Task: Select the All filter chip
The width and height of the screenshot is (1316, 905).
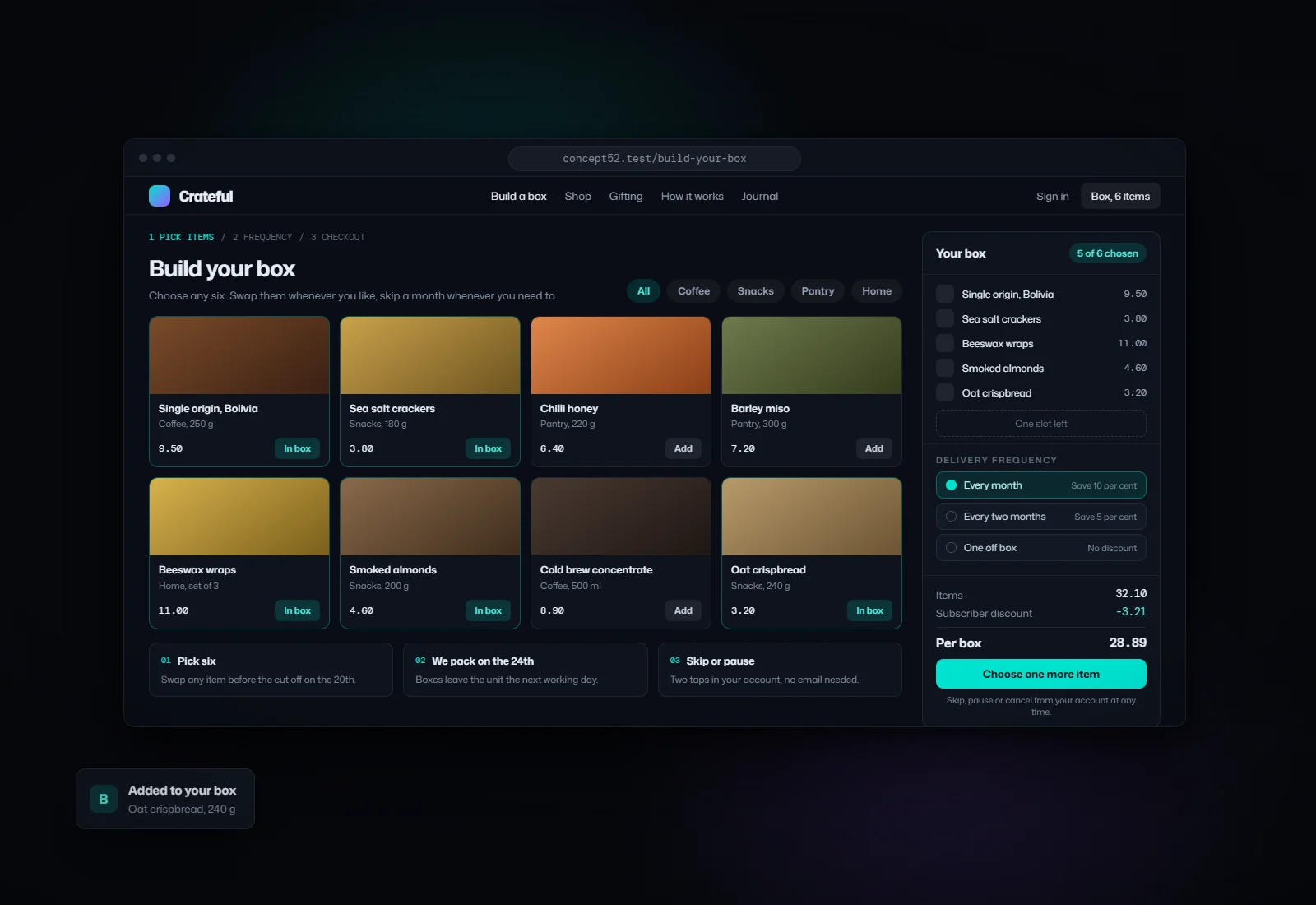Action: [643, 291]
